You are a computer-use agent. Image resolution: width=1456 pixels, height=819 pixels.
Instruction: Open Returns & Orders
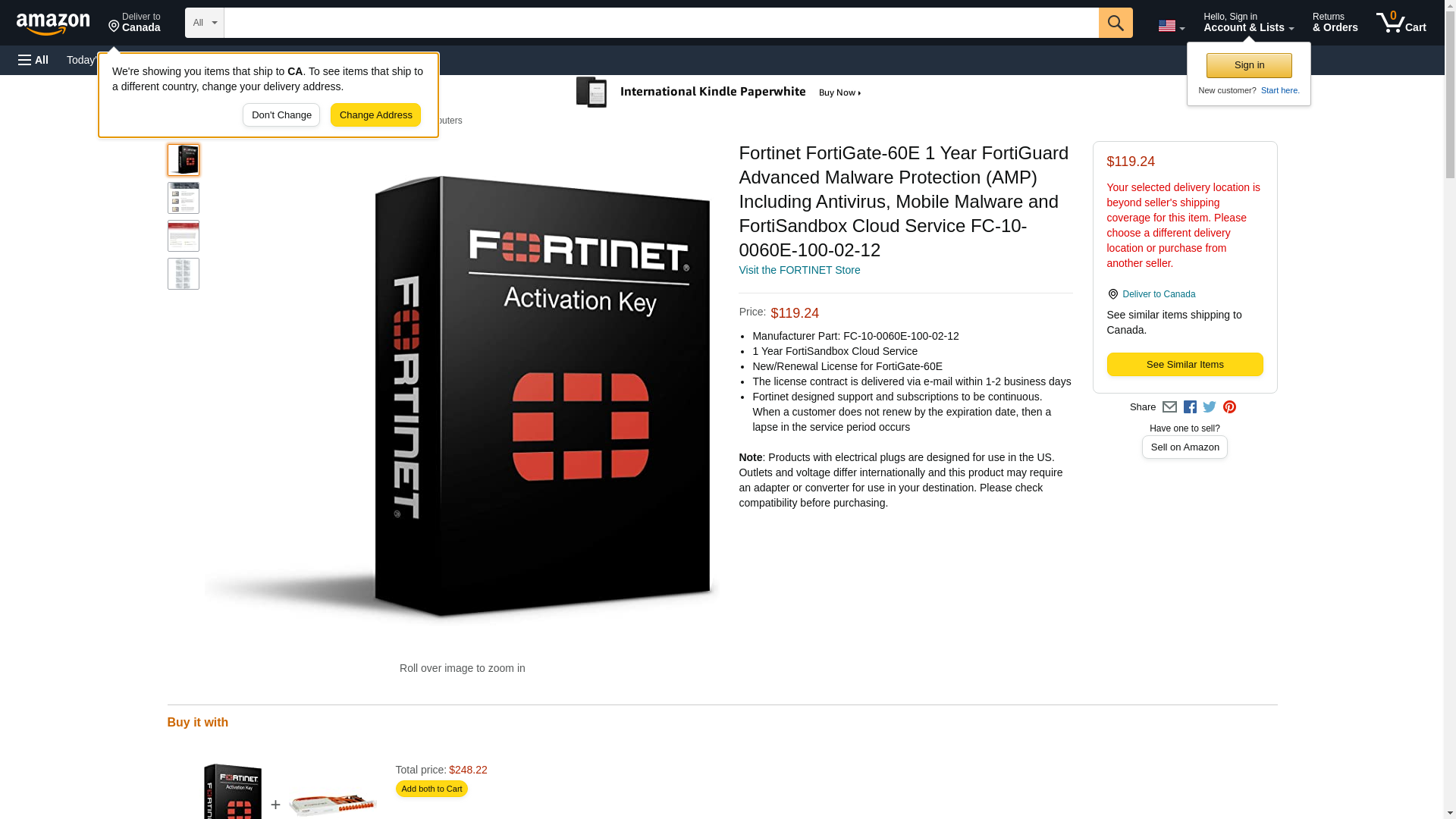click(x=1335, y=23)
